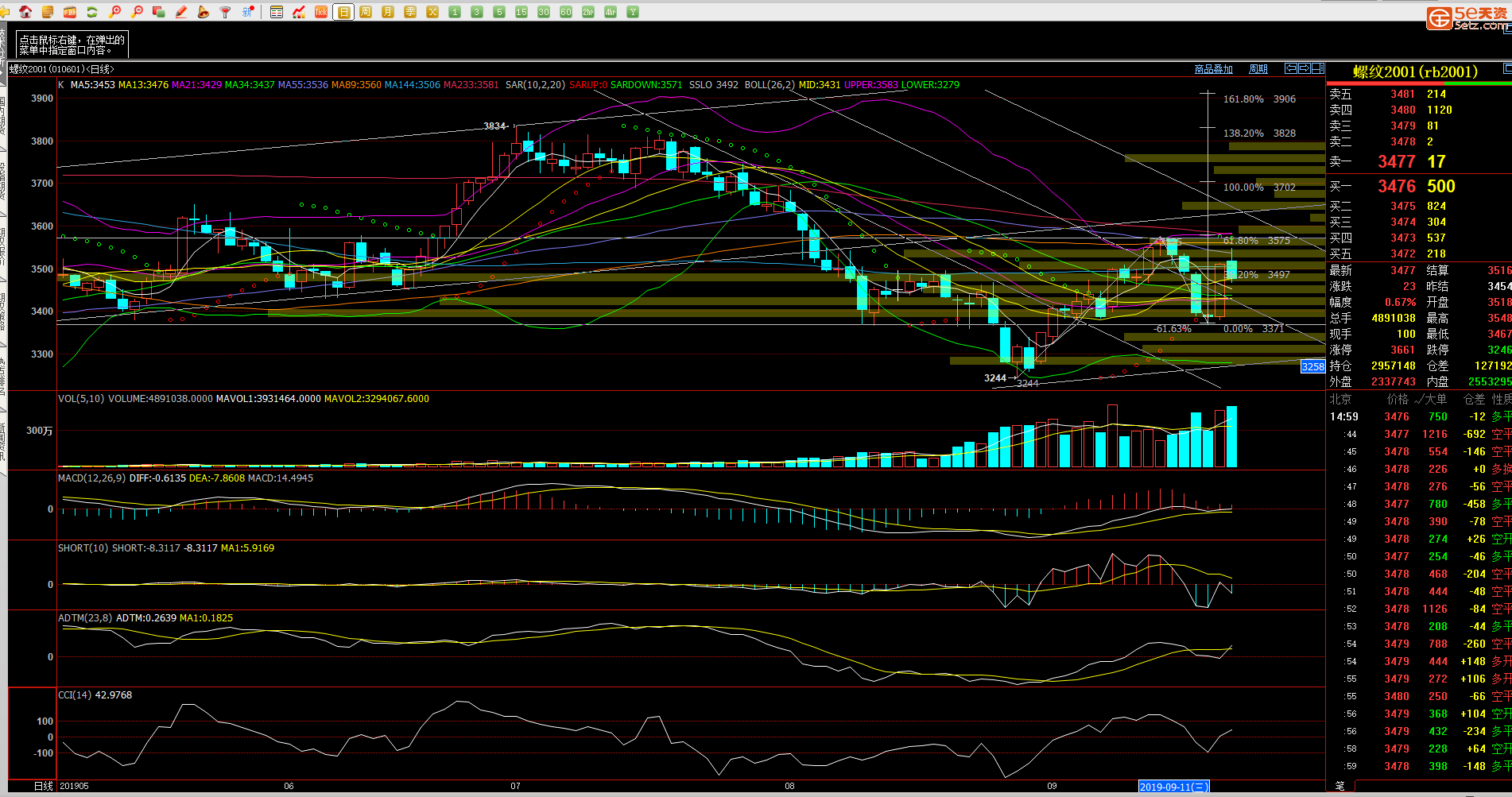Switch to the 3-minute chart button
1512x797 pixels.
tap(477, 12)
